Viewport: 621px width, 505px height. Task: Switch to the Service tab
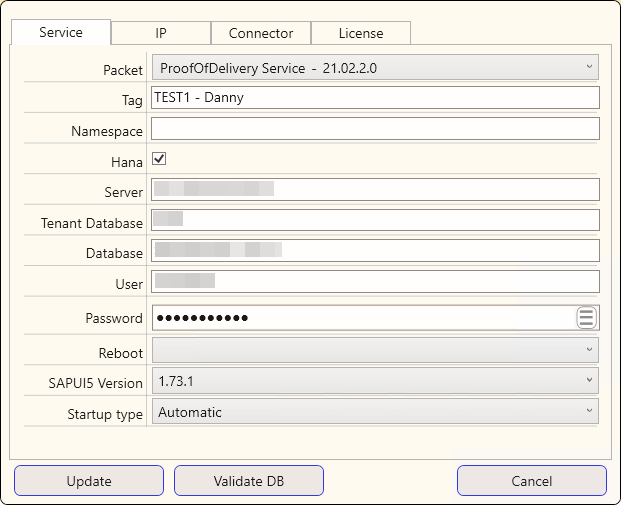point(61,33)
